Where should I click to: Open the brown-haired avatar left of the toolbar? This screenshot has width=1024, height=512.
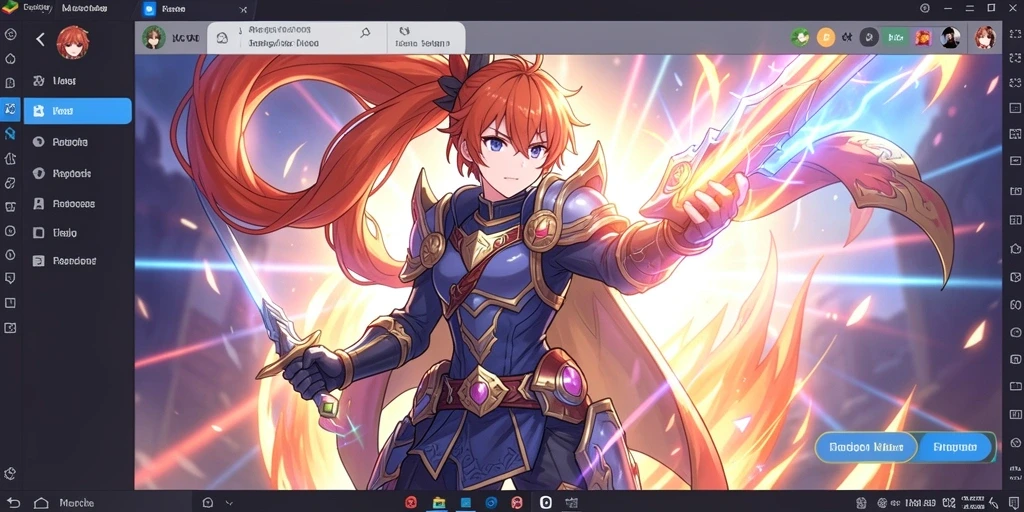(154, 38)
